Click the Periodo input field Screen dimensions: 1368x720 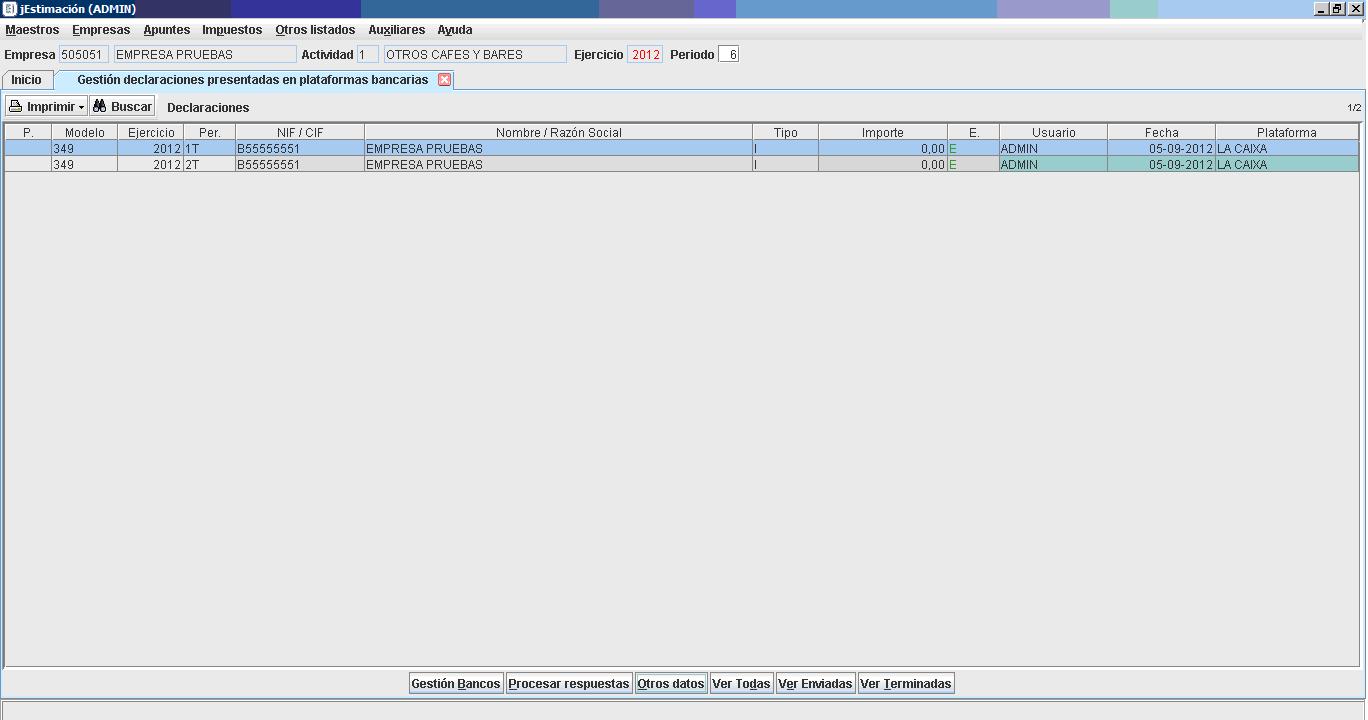pos(728,55)
